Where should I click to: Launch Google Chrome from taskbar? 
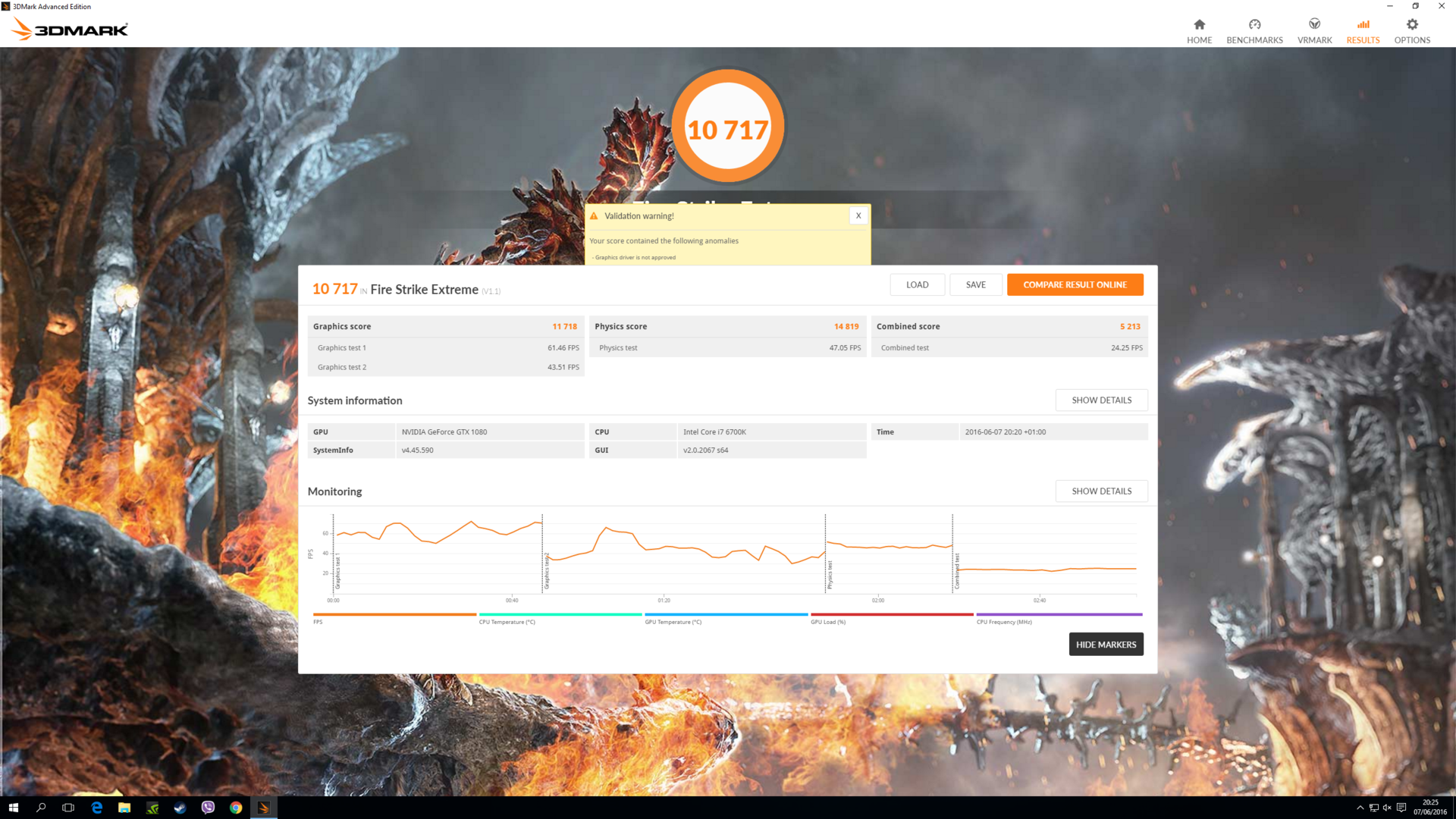click(x=236, y=808)
